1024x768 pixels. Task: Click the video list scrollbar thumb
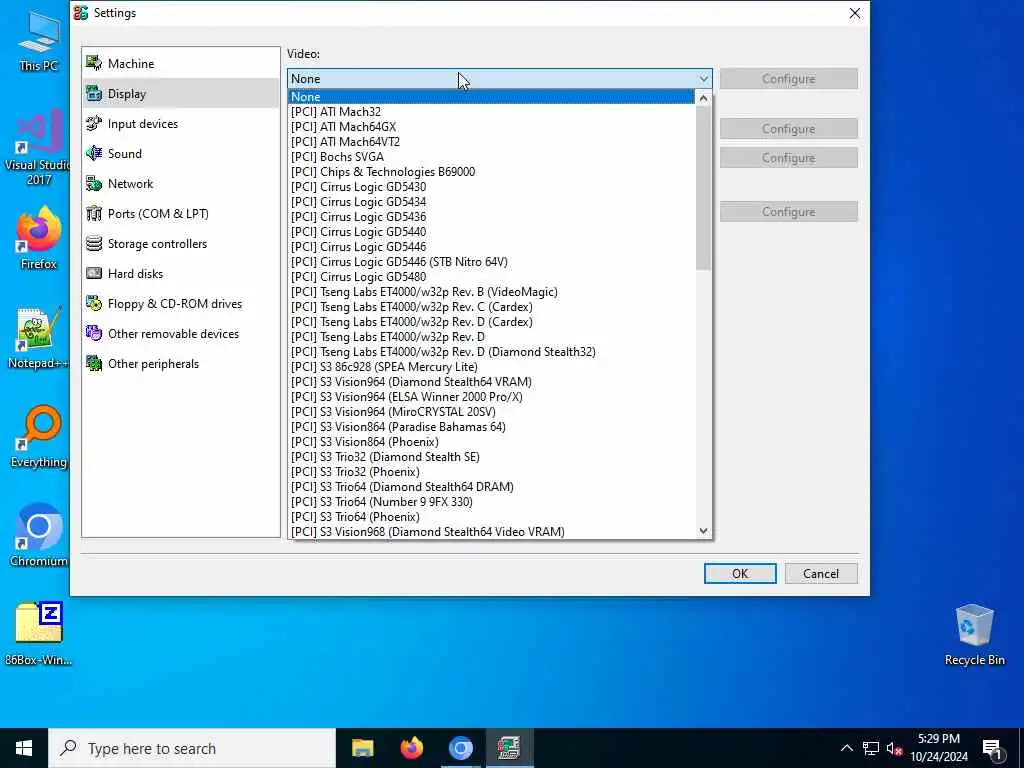coord(703,188)
